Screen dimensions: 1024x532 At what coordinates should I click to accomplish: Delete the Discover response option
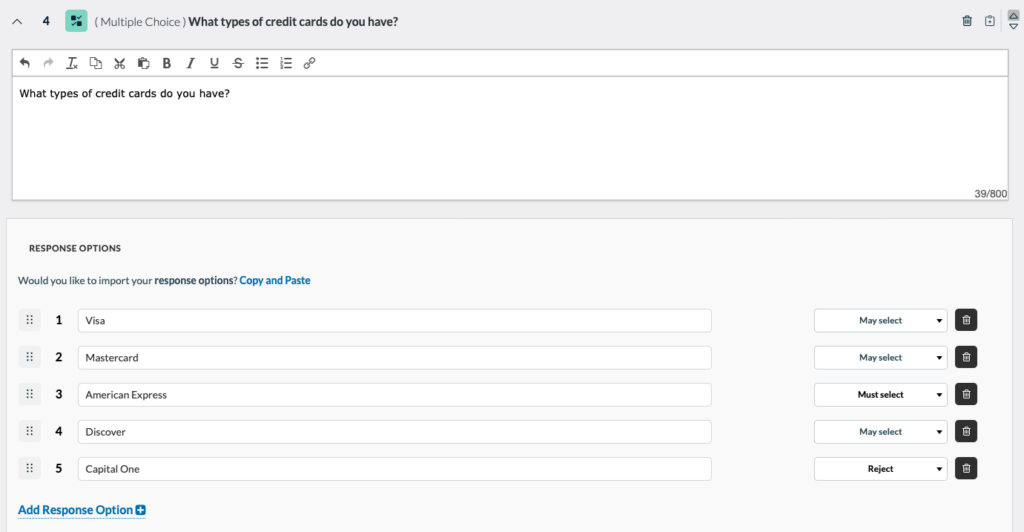coord(966,431)
